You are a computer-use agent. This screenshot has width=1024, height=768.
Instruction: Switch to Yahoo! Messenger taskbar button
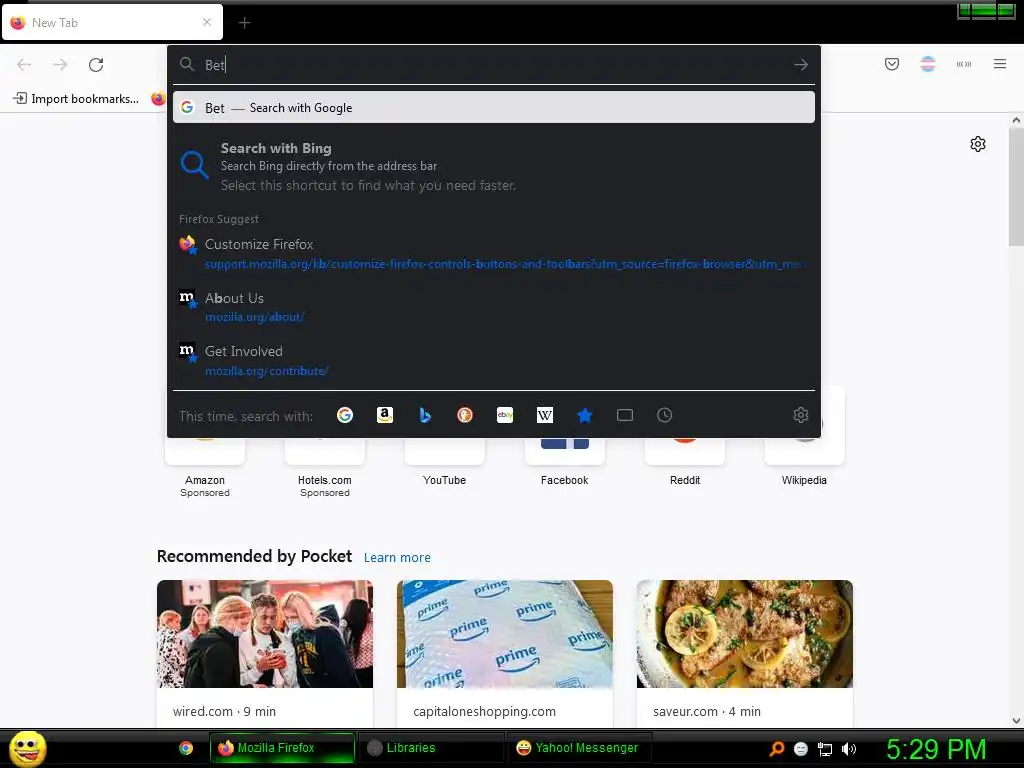580,748
